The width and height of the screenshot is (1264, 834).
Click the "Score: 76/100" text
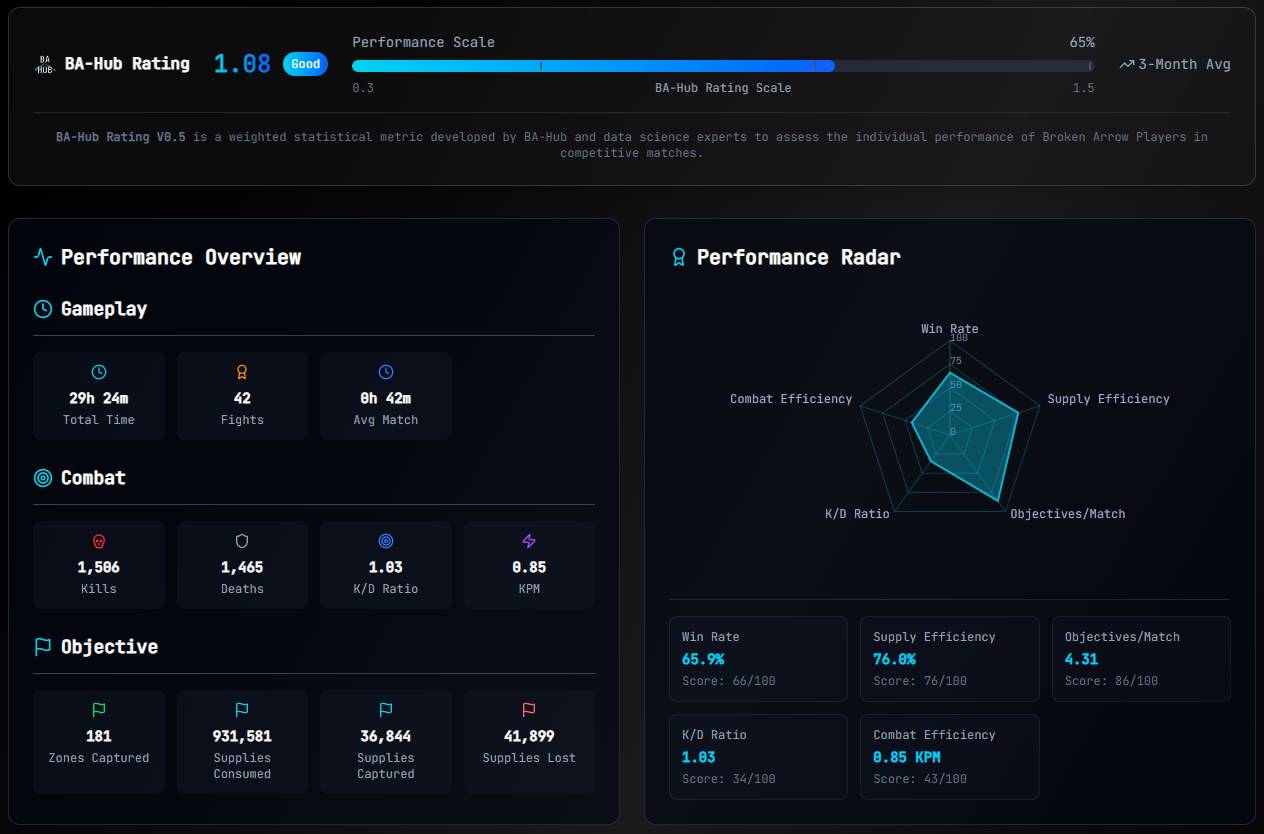coord(920,681)
